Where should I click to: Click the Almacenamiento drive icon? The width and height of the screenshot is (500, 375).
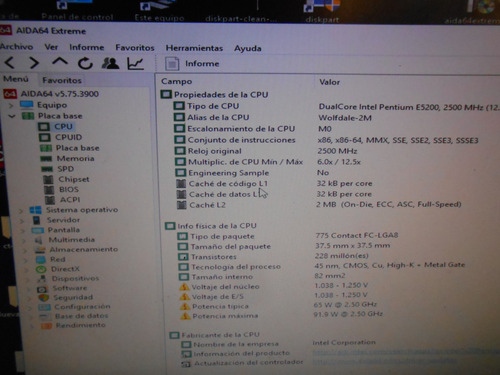pos(40,250)
